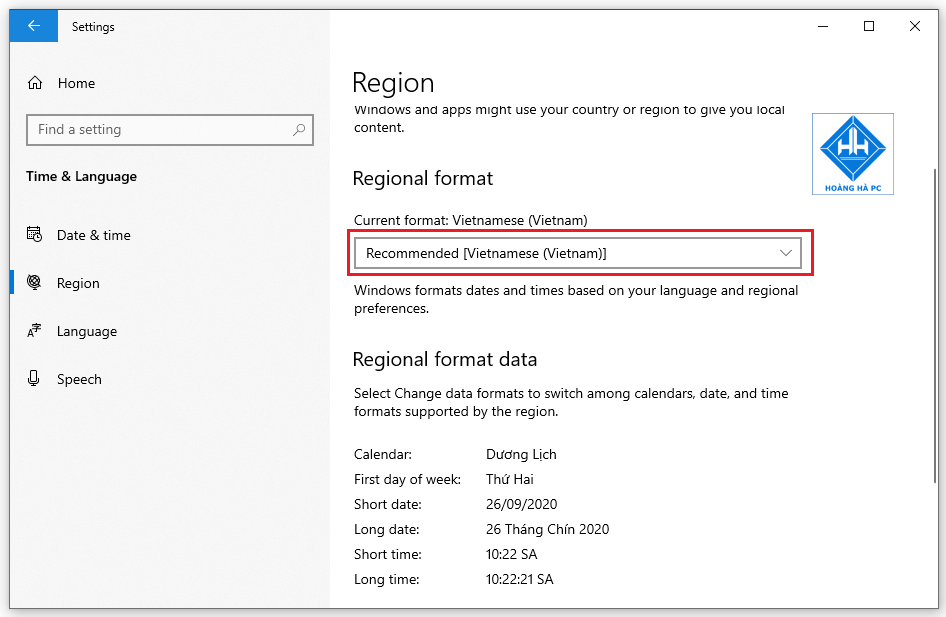Screen dimensions: 946x617
Task: Click the search magnifier in Find a setting
Action: click(298, 130)
